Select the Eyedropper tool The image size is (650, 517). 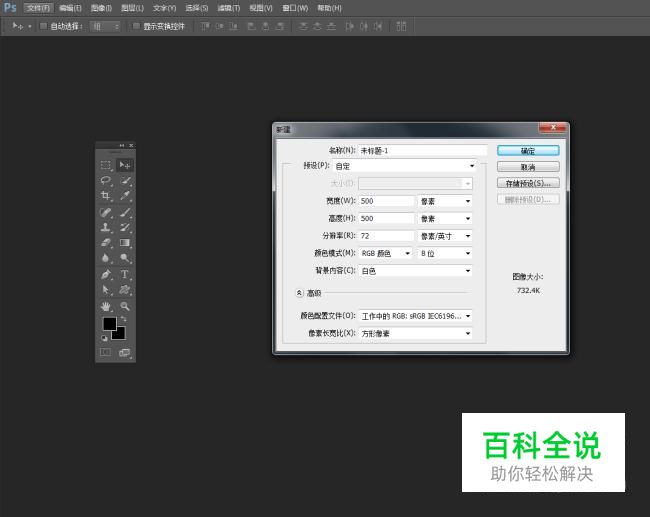coord(125,196)
